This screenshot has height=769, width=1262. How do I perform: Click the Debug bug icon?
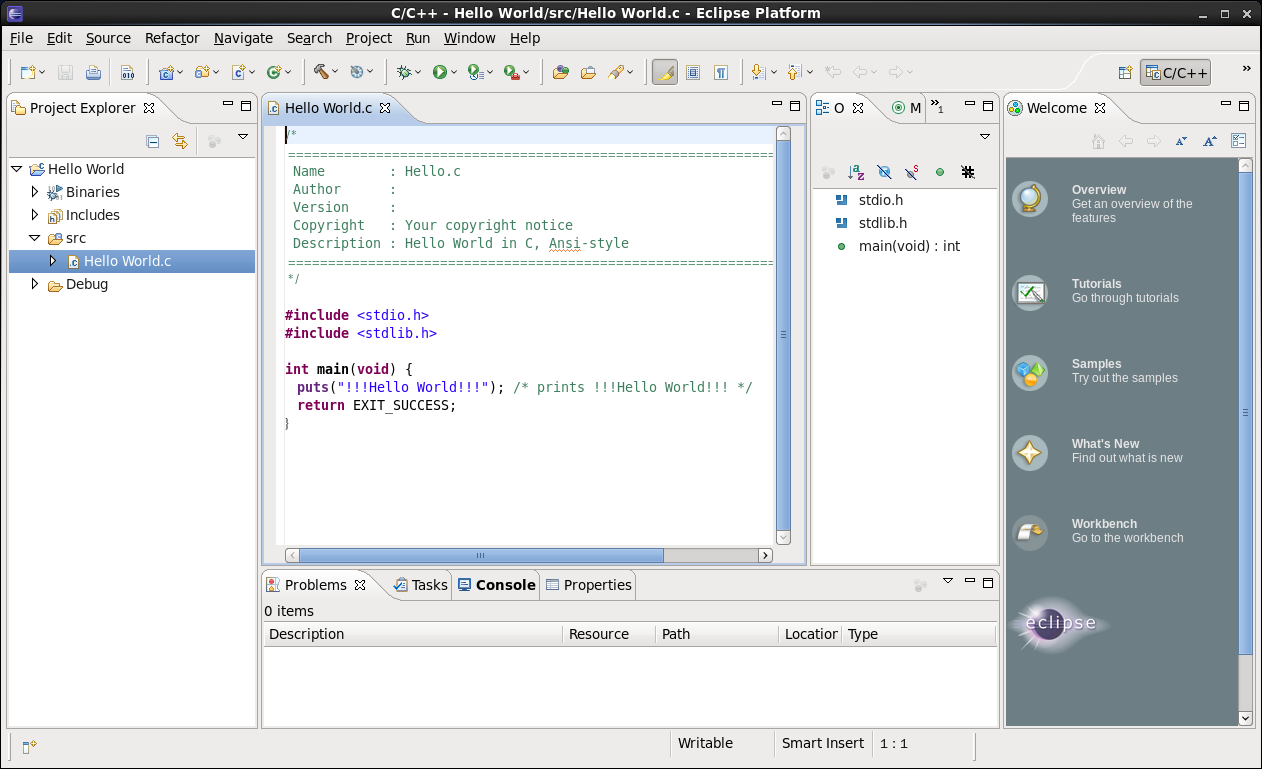(404, 72)
